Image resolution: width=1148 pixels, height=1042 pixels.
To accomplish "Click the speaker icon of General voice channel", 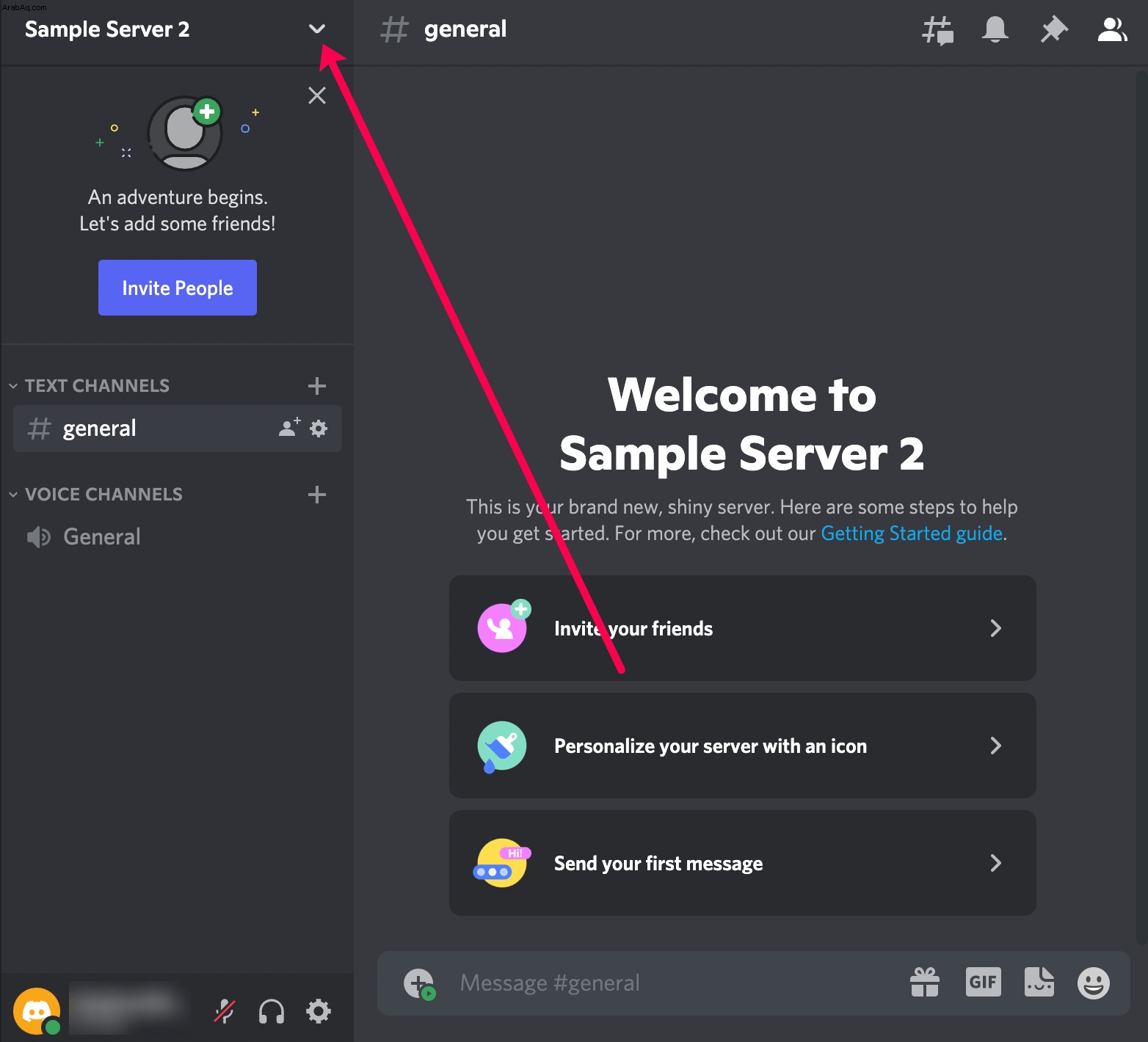I will point(39,537).
